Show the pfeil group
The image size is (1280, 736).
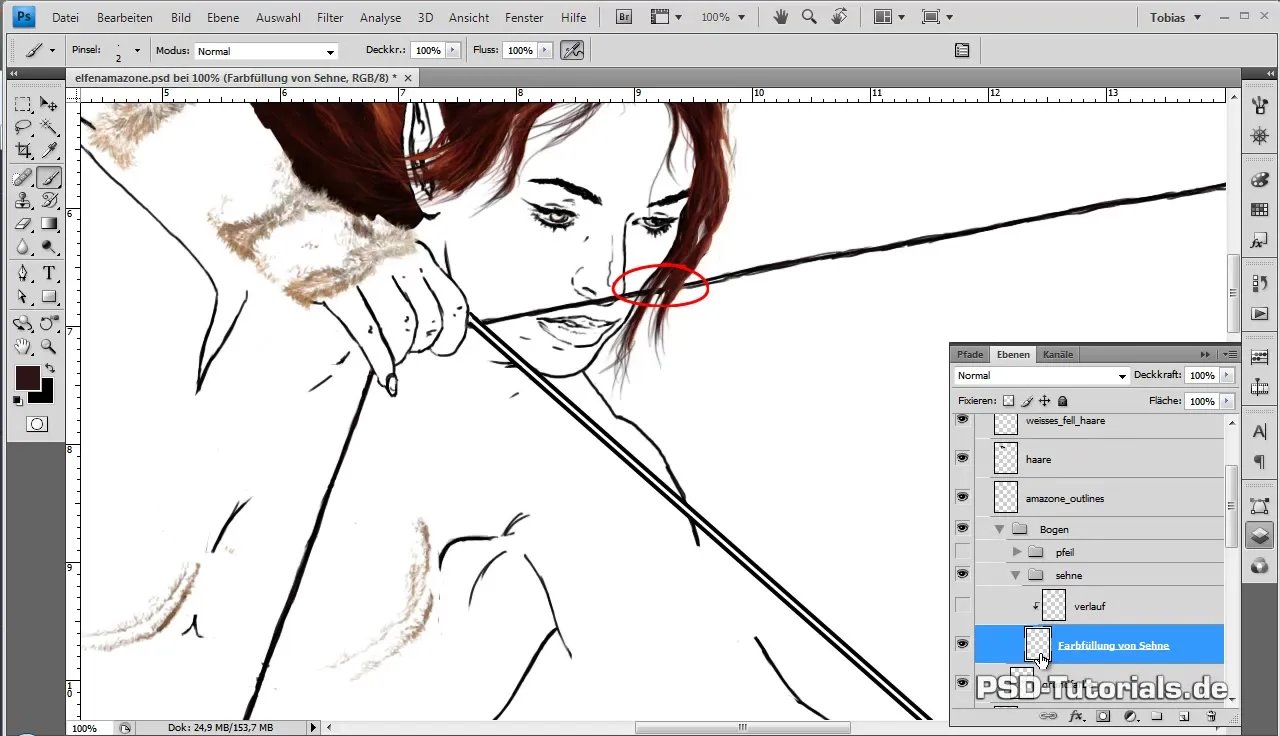coord(962,551)
